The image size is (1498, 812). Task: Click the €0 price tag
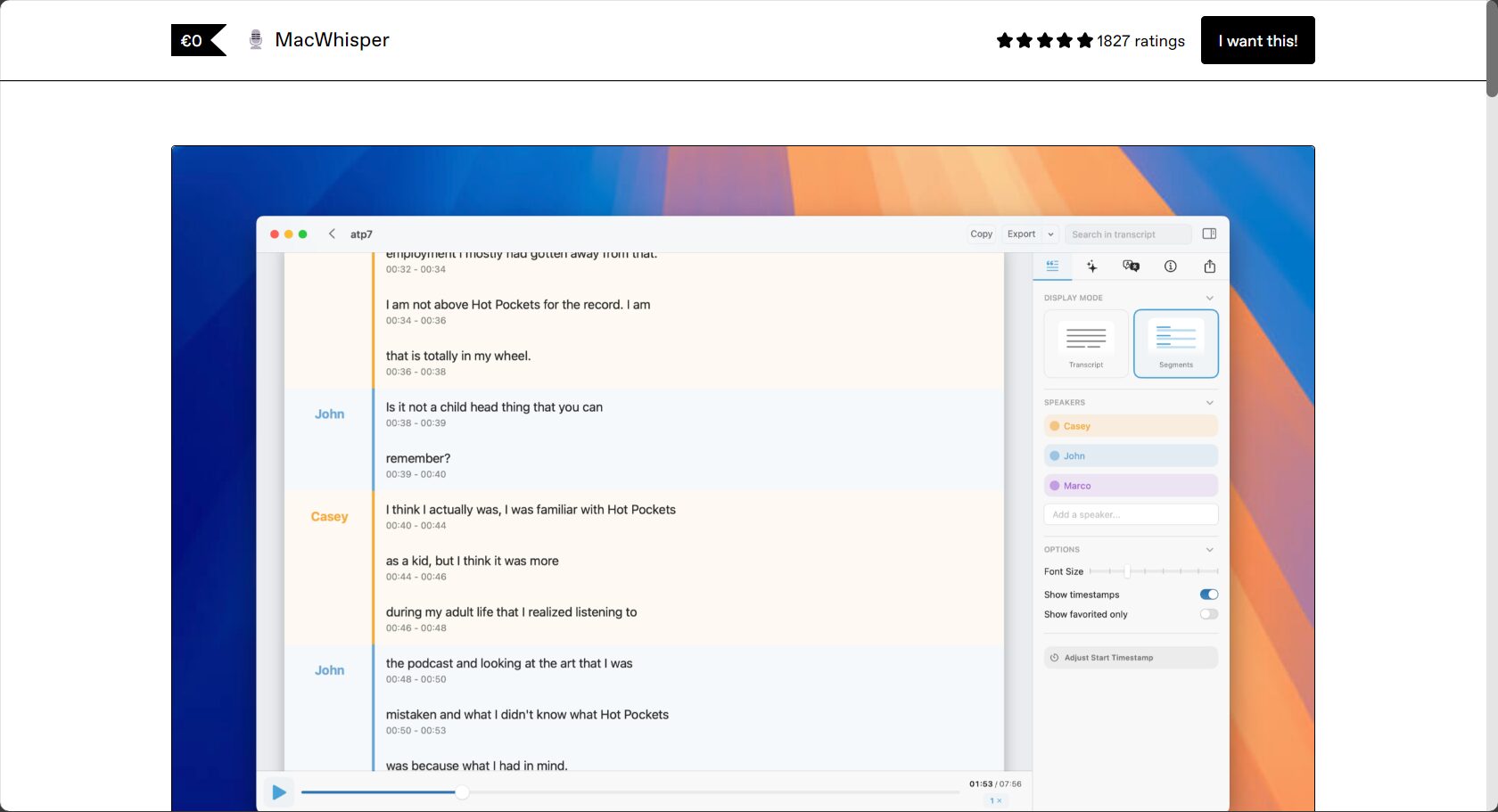tap(198, 40)
